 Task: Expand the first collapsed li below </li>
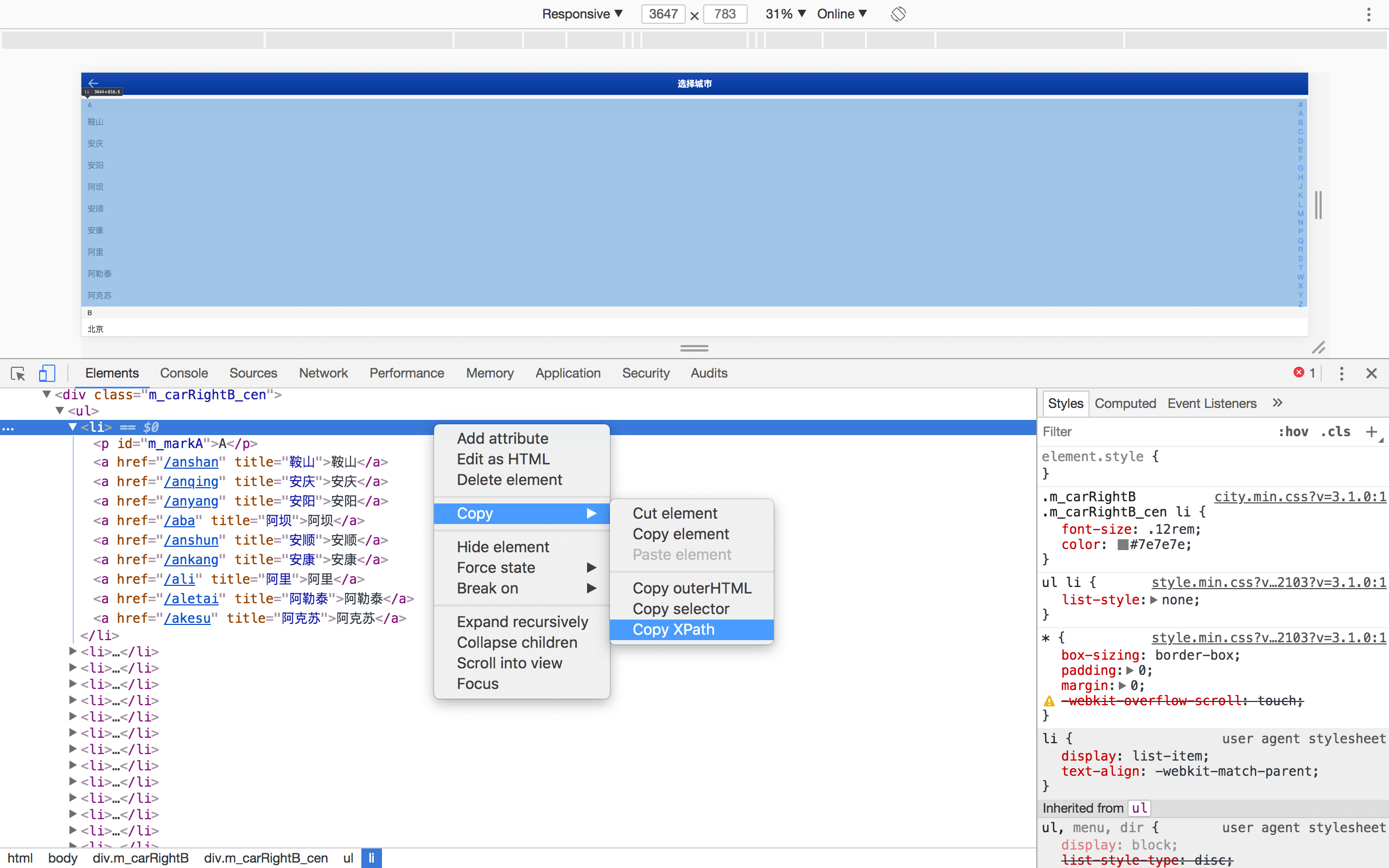(x=72, y=651)
